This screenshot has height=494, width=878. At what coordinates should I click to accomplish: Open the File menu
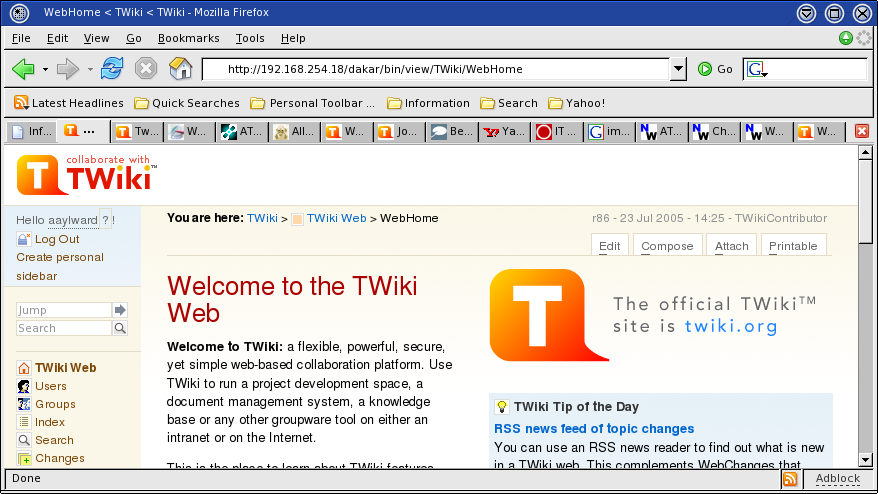pos(21,38)
